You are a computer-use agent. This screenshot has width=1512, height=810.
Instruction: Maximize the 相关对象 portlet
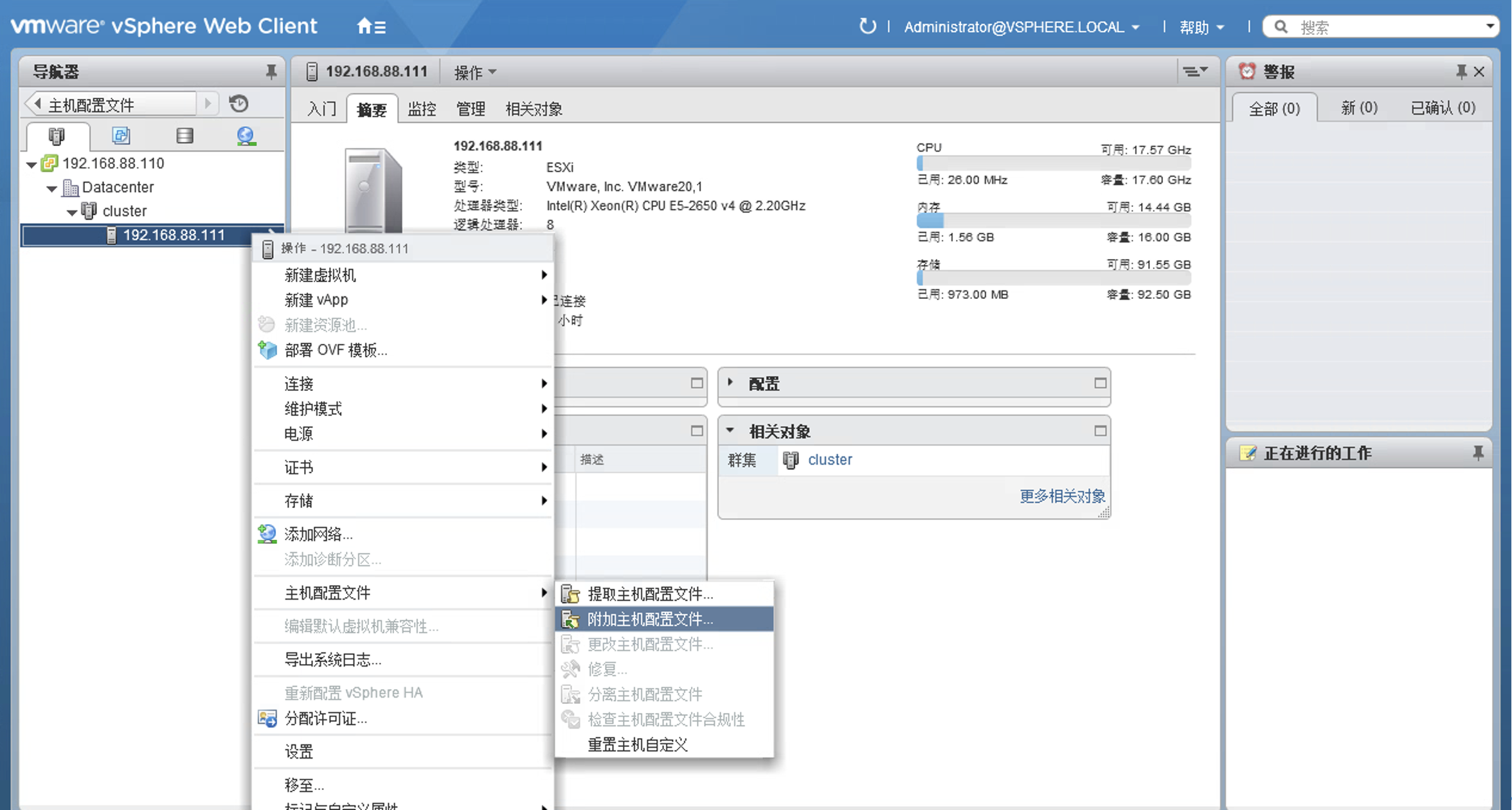1100,431
